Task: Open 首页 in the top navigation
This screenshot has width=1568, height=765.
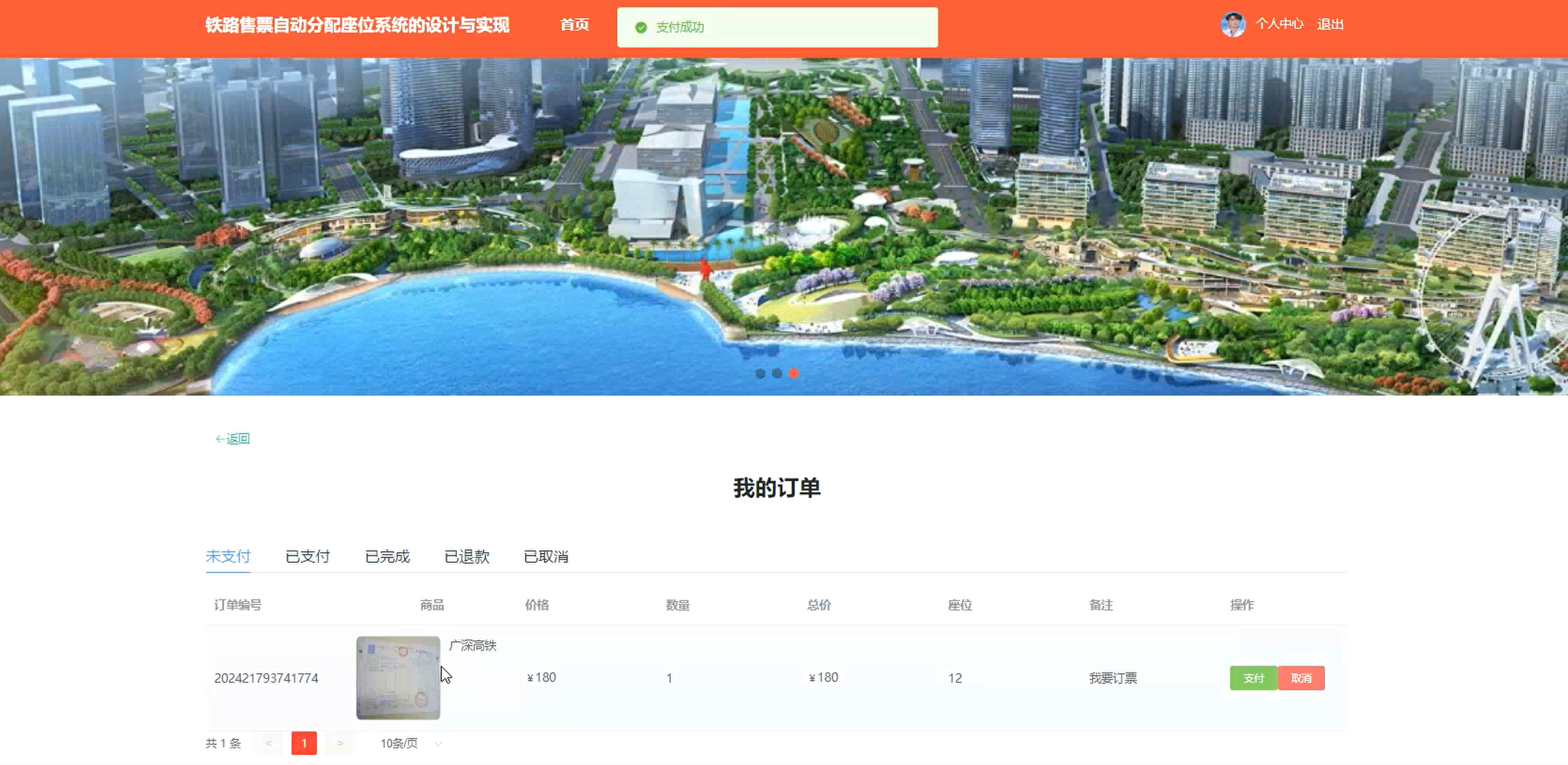Action: pyautogui.click(x=574, y=24)
